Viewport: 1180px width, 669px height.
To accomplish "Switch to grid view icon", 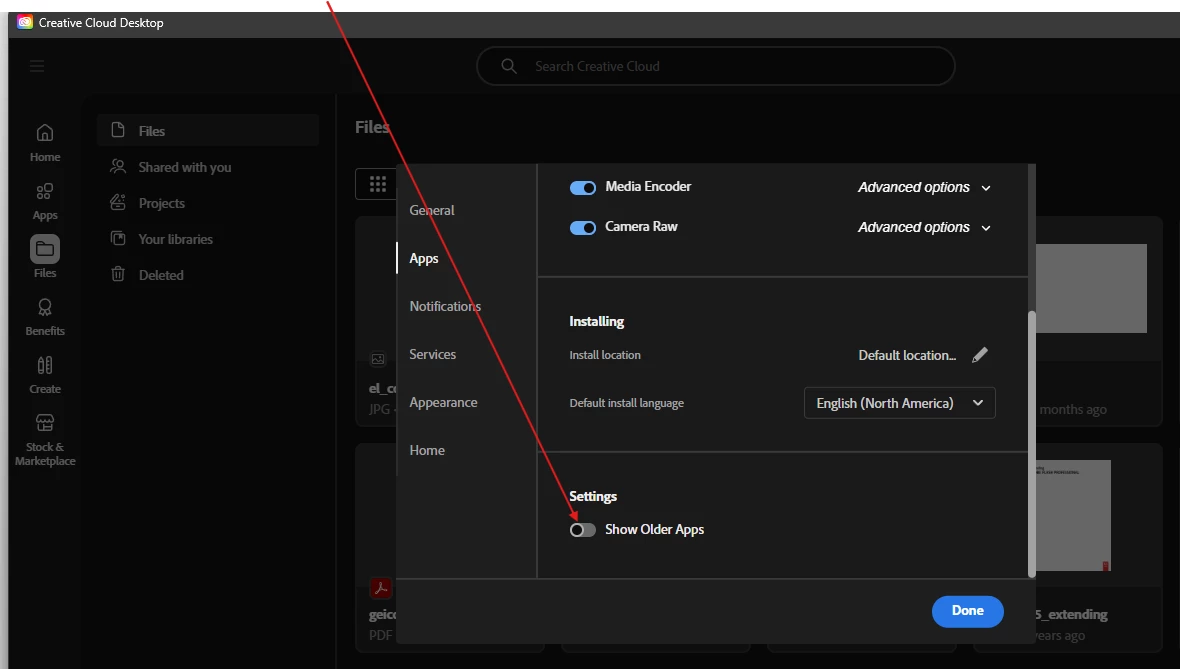I will [x=378, y=184].
